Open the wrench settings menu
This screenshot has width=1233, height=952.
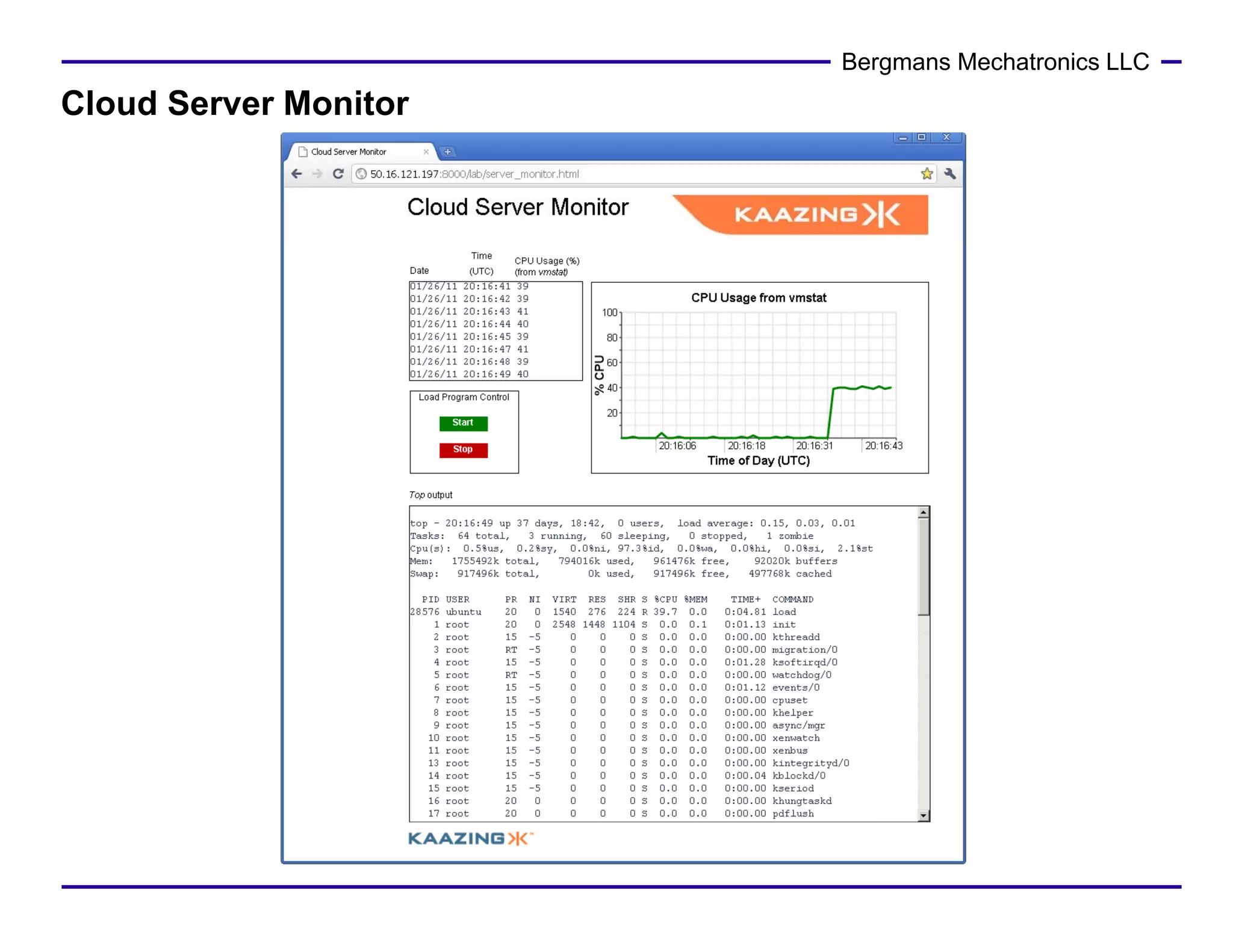tap(950, 174)
